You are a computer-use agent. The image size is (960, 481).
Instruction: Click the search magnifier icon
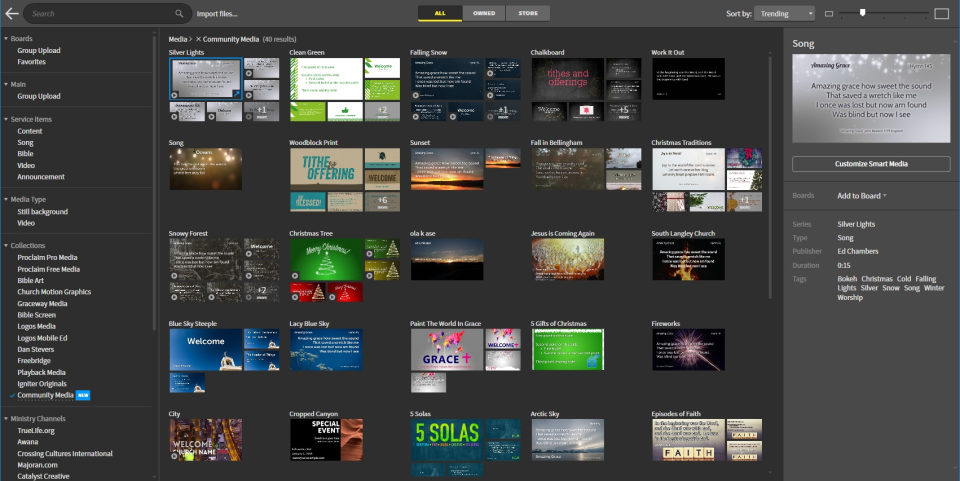[179, 13]
